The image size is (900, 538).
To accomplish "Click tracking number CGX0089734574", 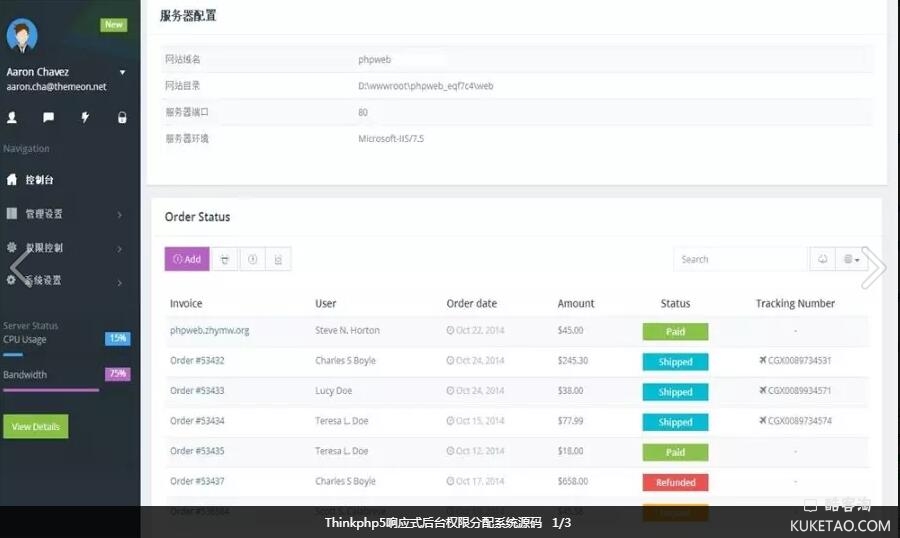I will coord(800,421).
